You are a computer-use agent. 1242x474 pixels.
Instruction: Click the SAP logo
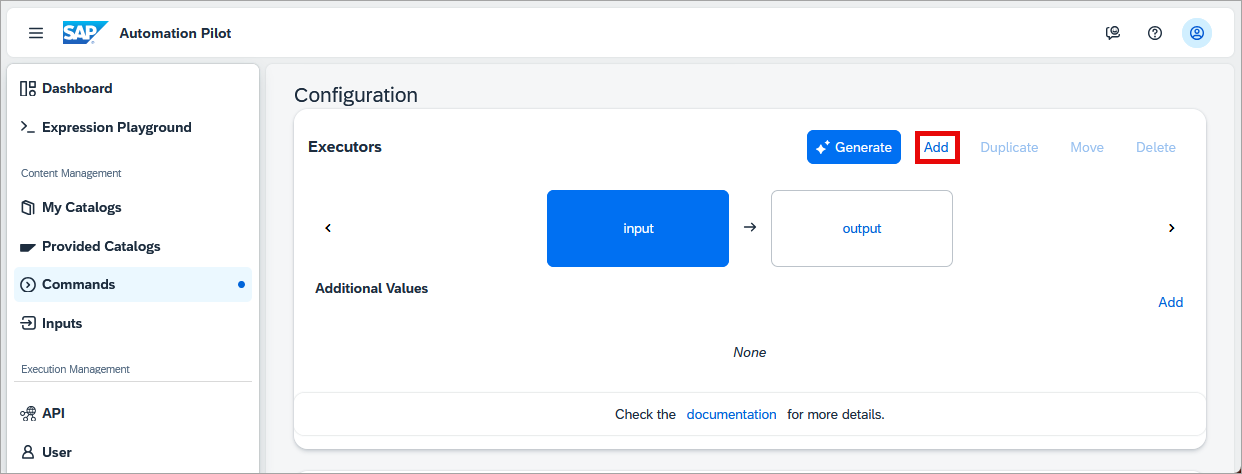(x=85, y=33)
